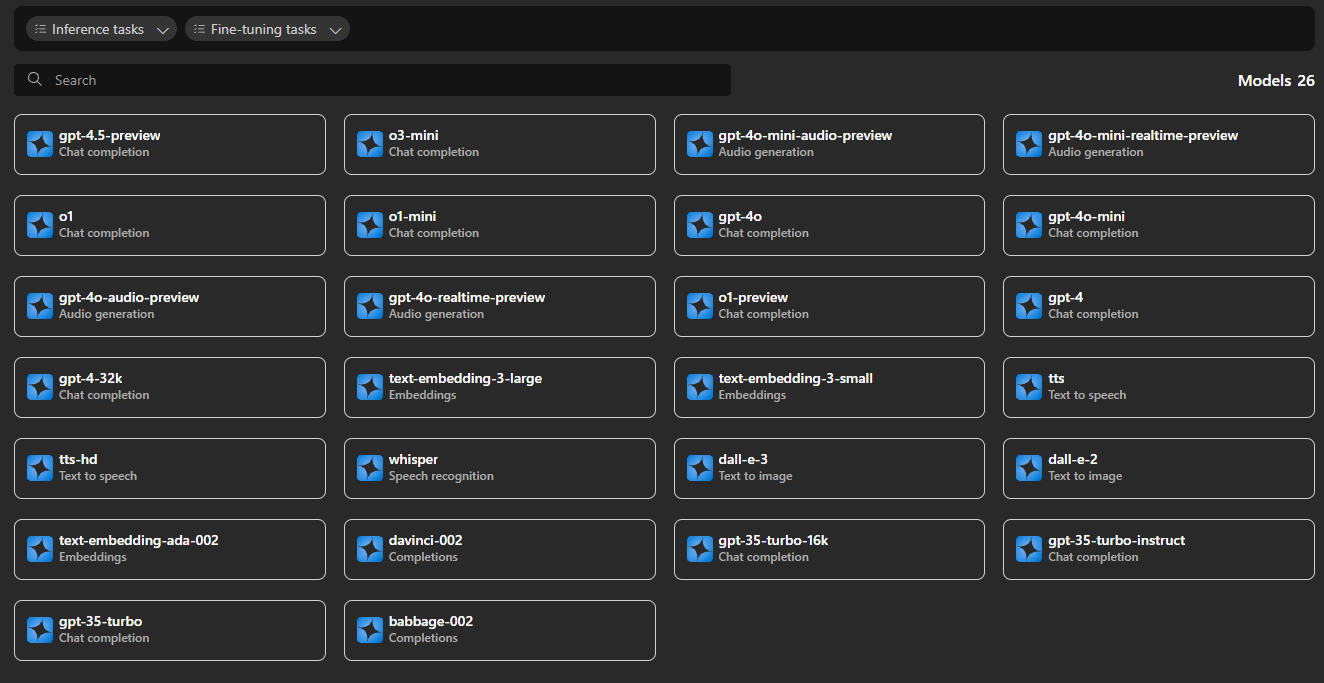Click the o1-preview model icon

point(700,306)
